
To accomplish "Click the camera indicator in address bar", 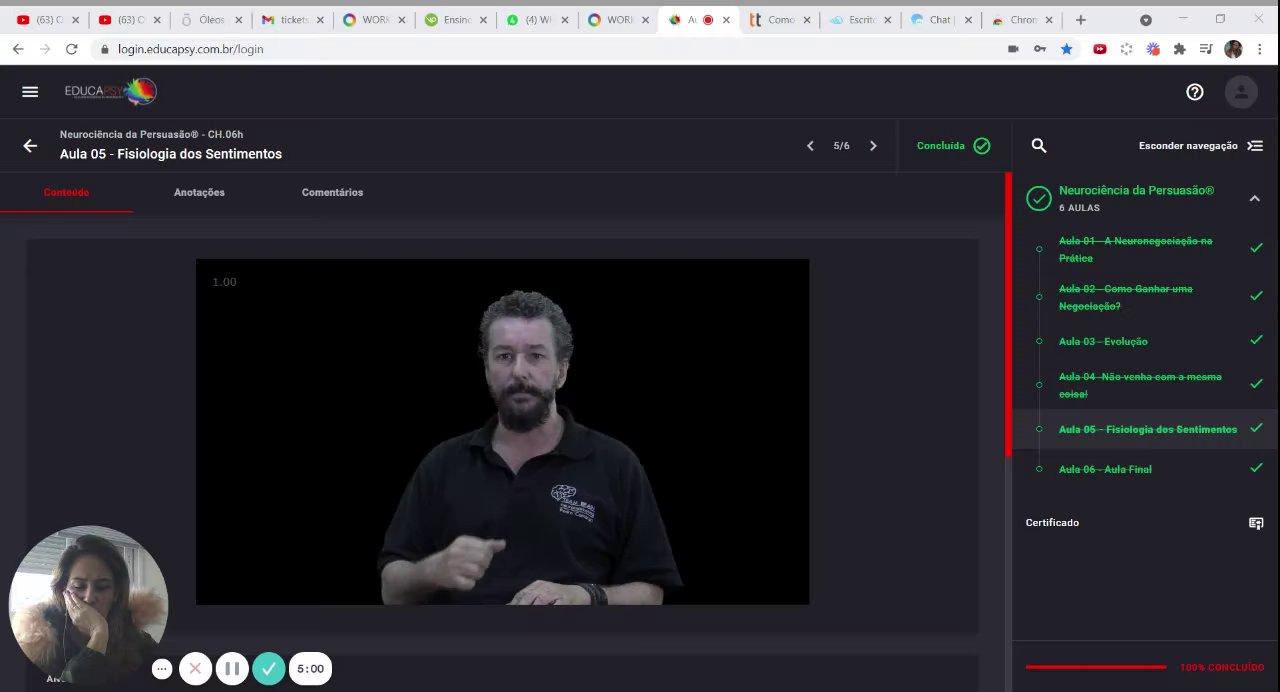I will pyautogui.click(x=1013, y=49).
